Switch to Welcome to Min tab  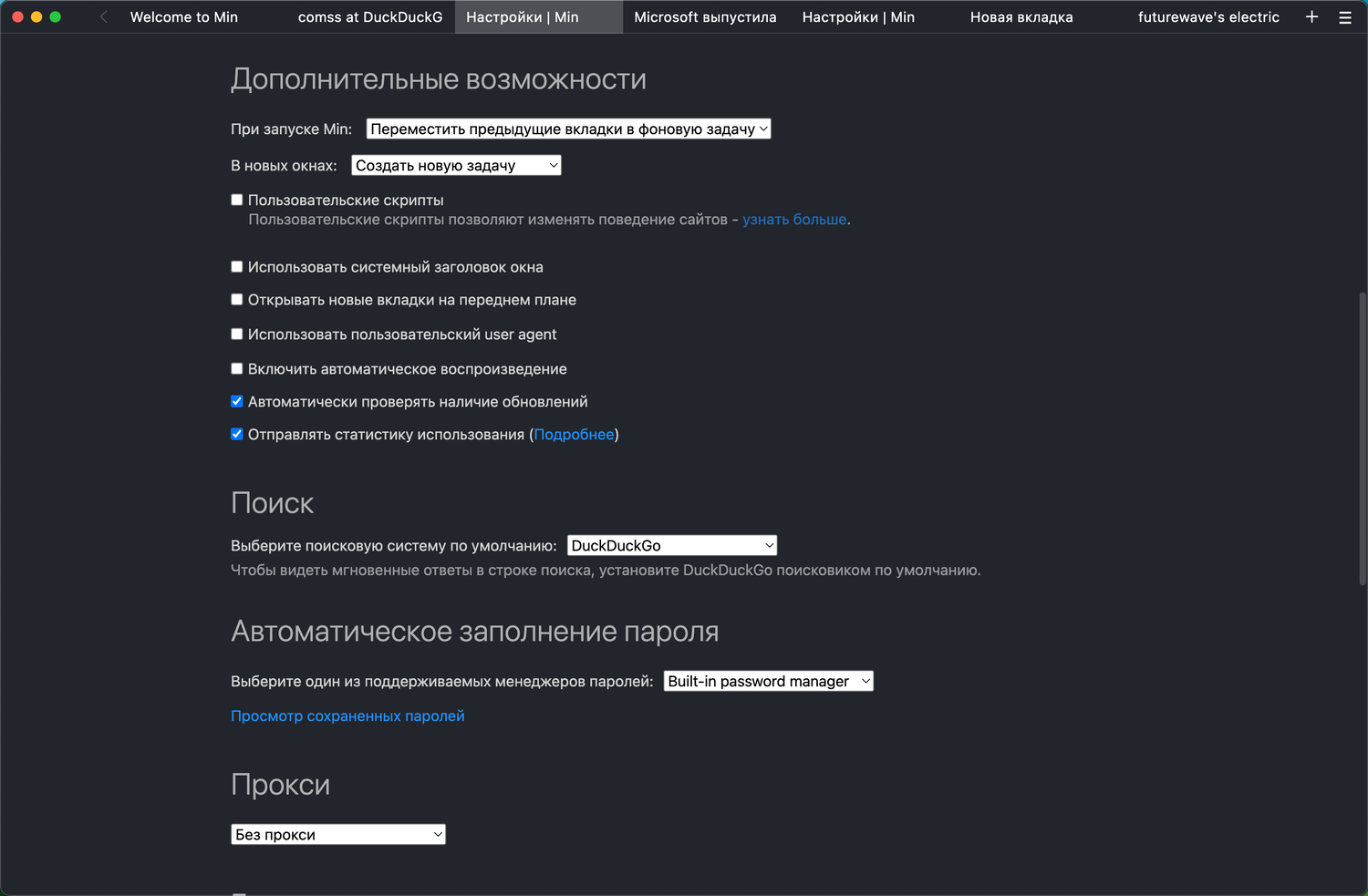click(x=184, y=17)
